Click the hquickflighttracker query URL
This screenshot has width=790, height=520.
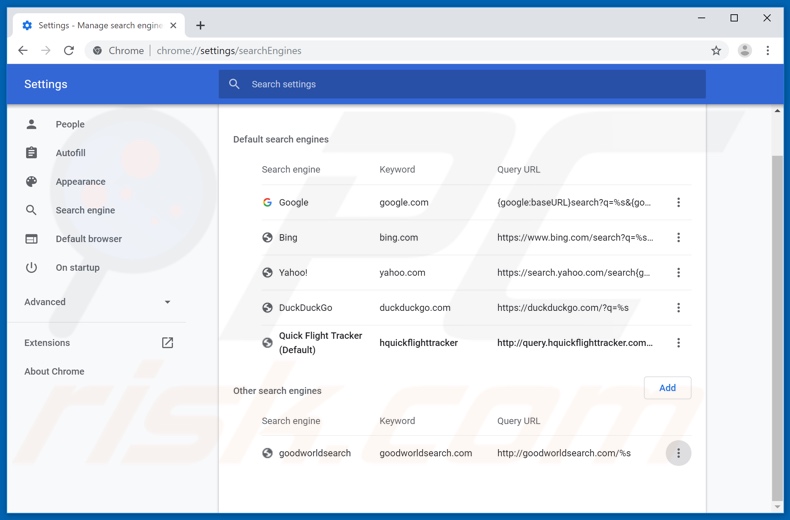(575, 343)
